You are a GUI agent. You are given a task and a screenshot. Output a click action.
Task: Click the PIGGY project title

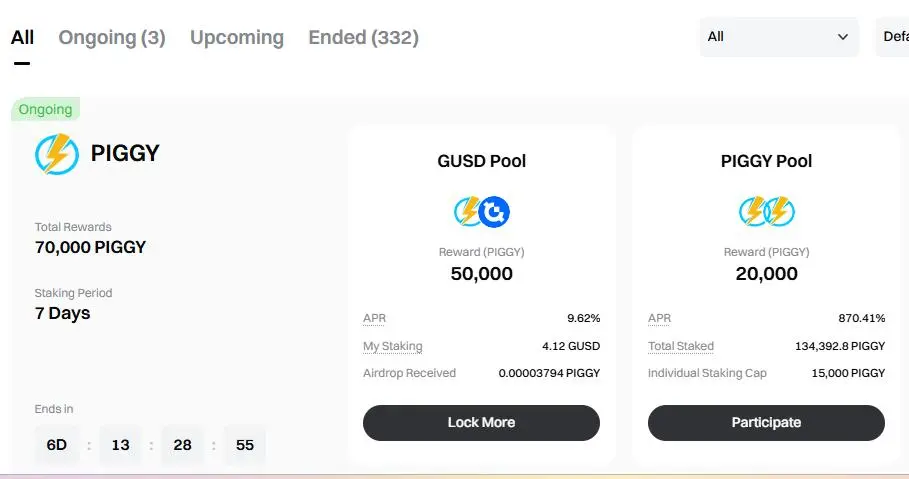[x=125, y=154]
